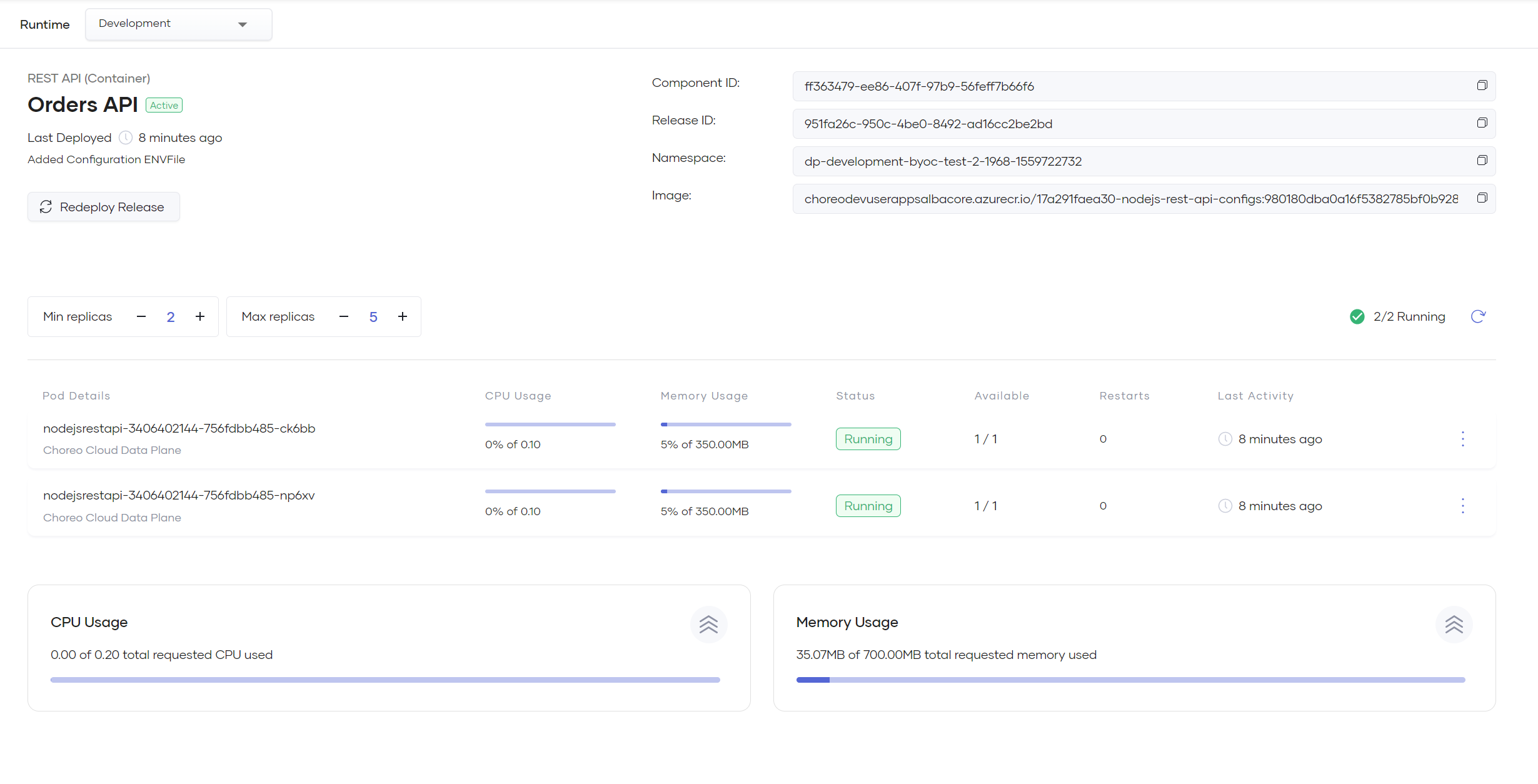
Task: Click Redeploy Release button
Action: point(104,207)
